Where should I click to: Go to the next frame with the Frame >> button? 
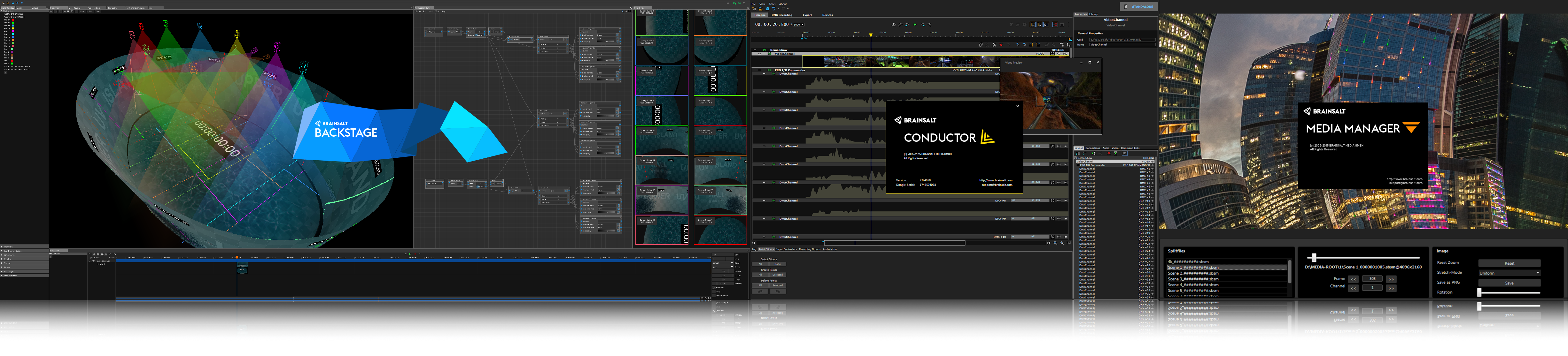pyautogui.click(x=1391, y=279)
